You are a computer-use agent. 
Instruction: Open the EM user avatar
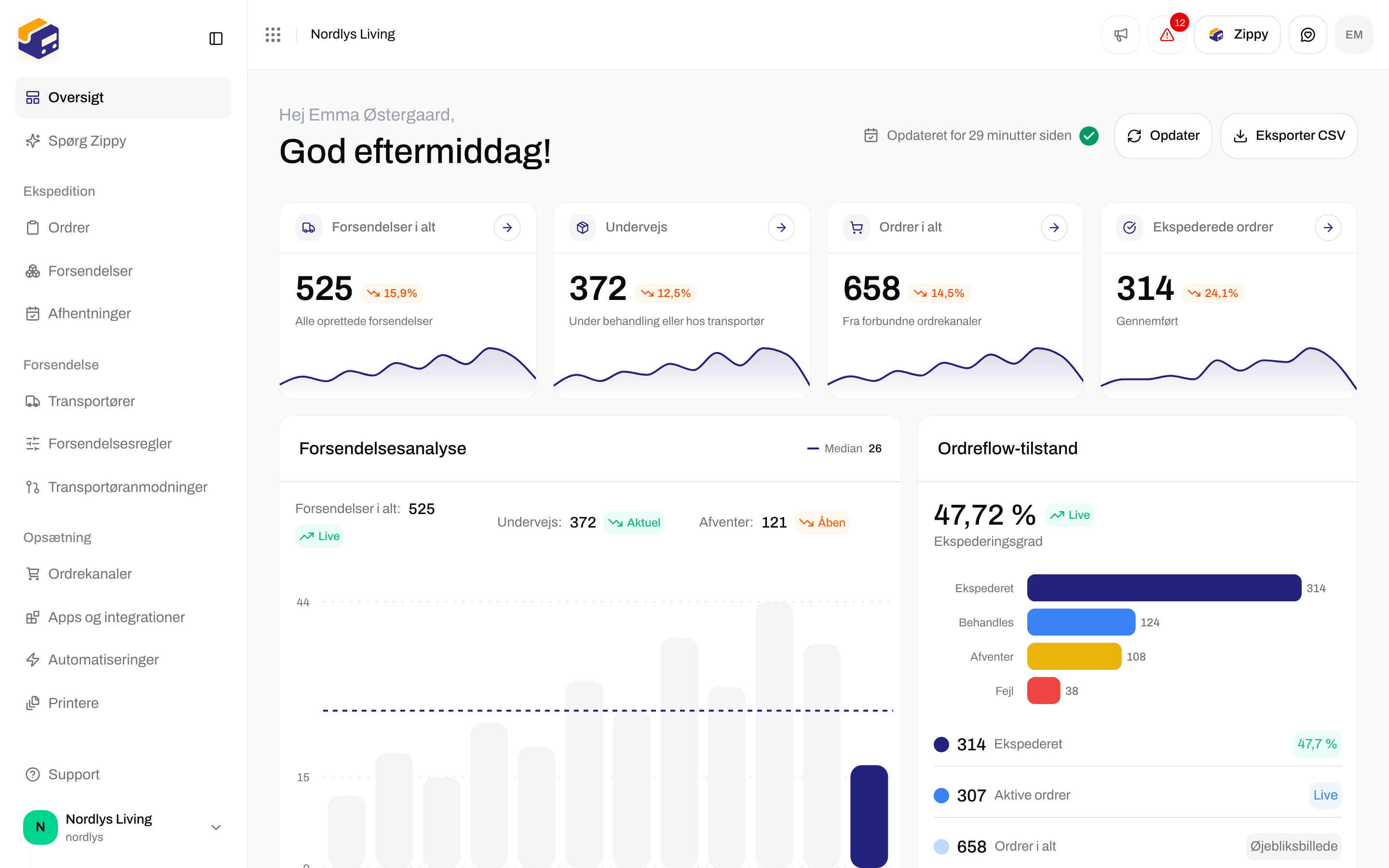click(1354, 34)
